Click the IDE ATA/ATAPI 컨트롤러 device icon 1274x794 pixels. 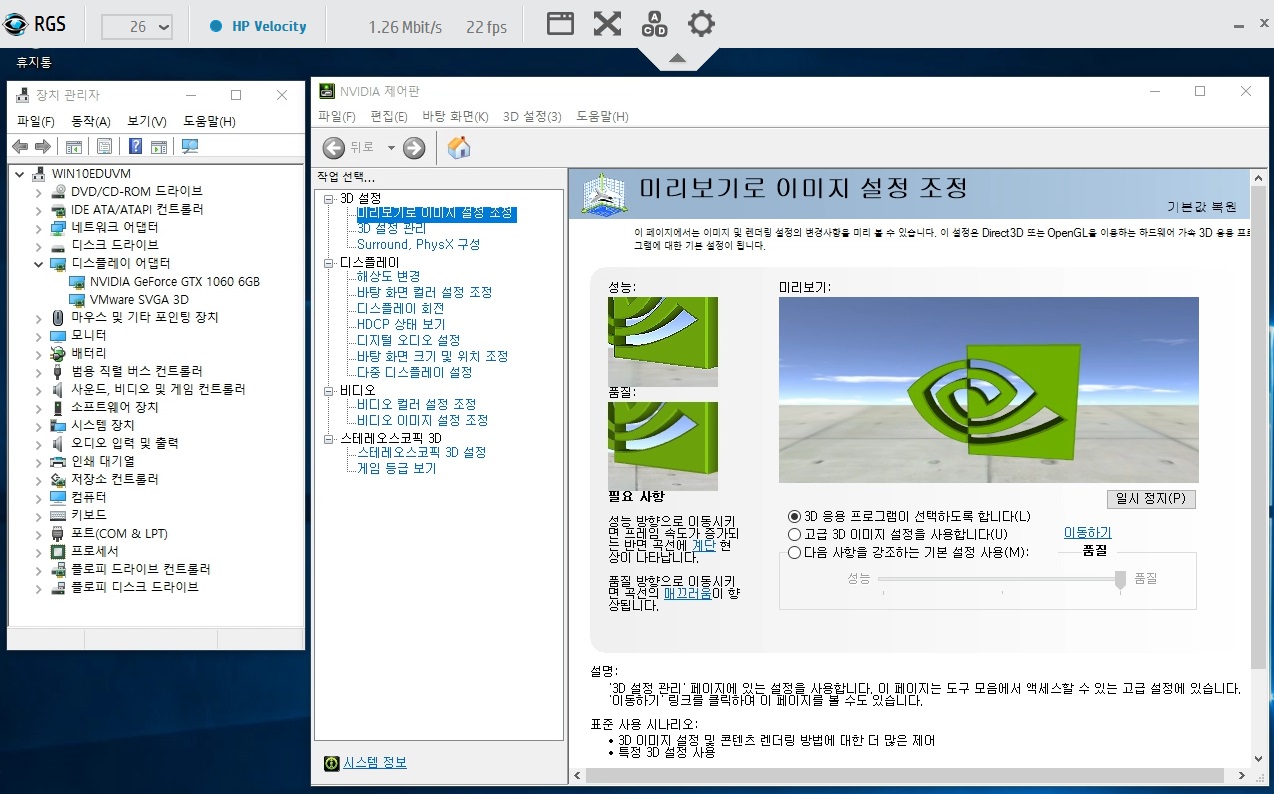tap(58, 209)
